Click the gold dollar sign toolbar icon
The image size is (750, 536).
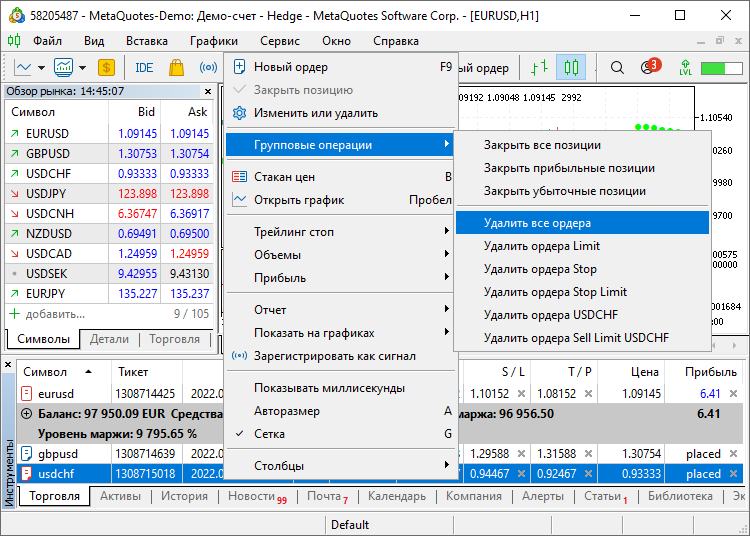[106, 68]
